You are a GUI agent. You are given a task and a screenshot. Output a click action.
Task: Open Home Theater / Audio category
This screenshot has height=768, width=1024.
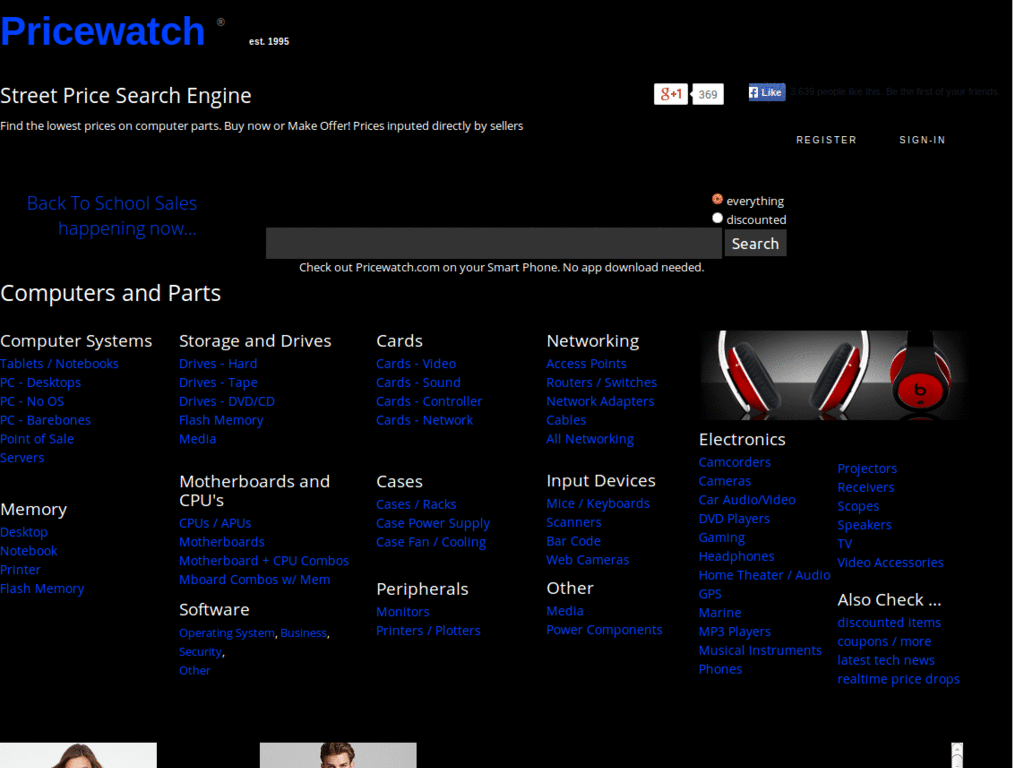pyautogui.click(x=765, y=575)
